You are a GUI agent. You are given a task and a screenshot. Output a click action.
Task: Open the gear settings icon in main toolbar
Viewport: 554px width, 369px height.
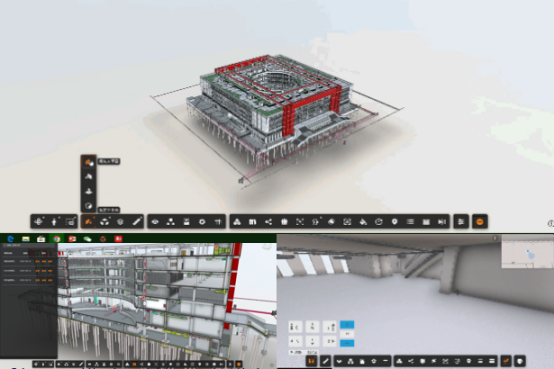point(202,222)
